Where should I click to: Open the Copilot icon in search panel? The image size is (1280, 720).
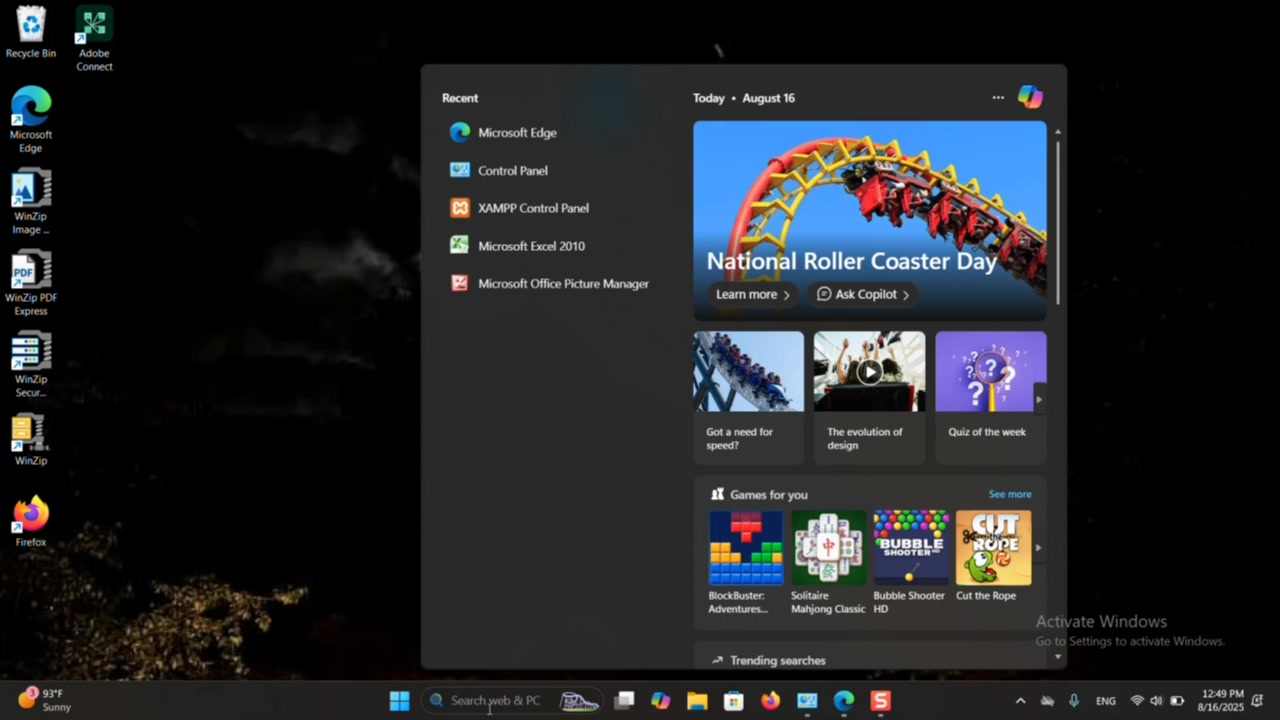pos(1030,97)
